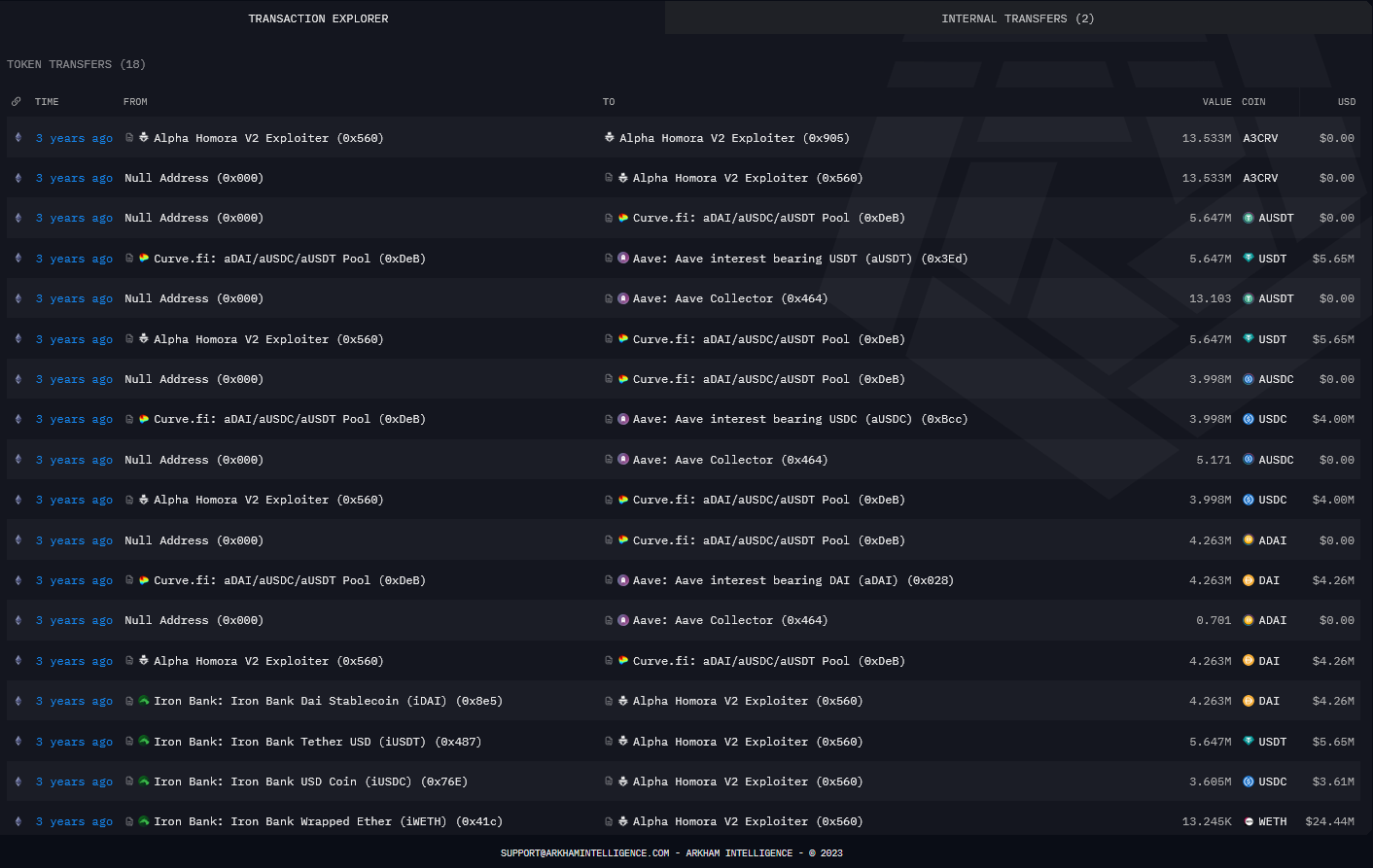Select the Transaction Explorer tab
The image size is (1373, 868).
pyautogui.click(x=318, y=18)
